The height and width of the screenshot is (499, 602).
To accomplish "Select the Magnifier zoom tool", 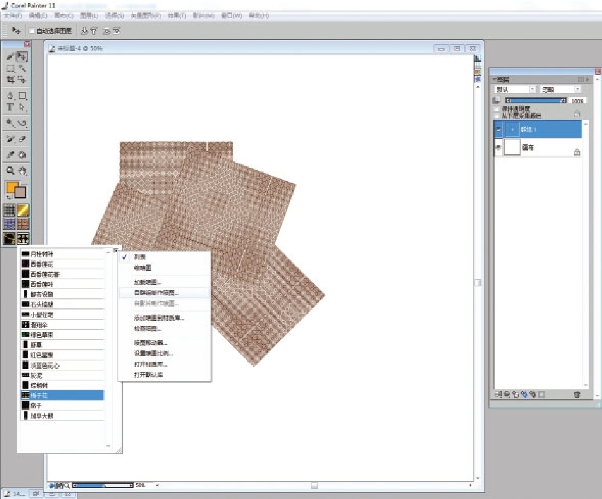I will 10,171.
